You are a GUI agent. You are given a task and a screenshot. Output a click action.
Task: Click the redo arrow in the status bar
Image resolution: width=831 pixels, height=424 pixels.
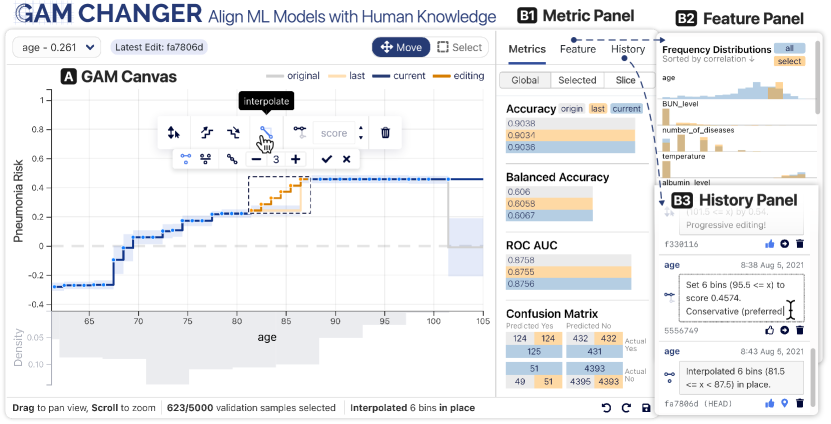click(626, 407)
